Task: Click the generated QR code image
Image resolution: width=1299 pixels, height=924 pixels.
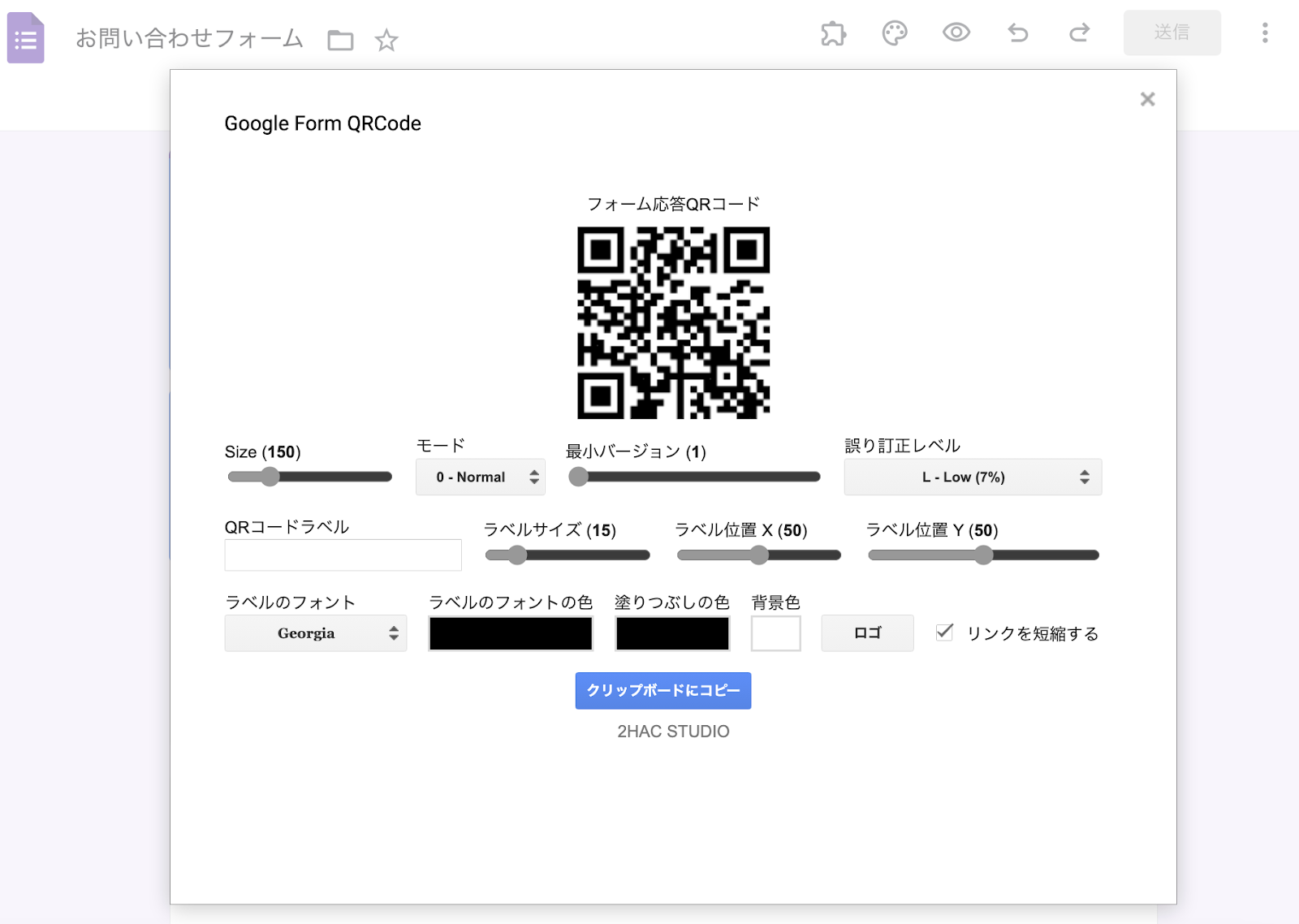Action: click(x=674, y=322)
